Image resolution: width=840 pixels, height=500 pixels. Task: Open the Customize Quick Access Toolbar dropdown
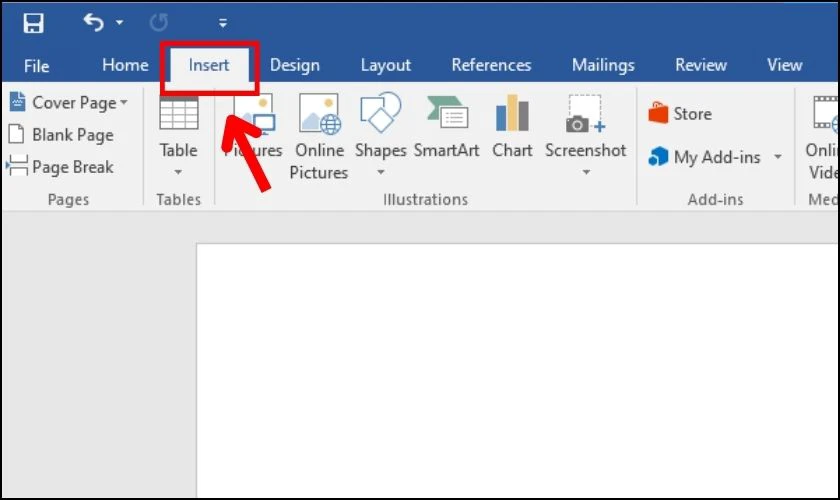coord(223,23)
